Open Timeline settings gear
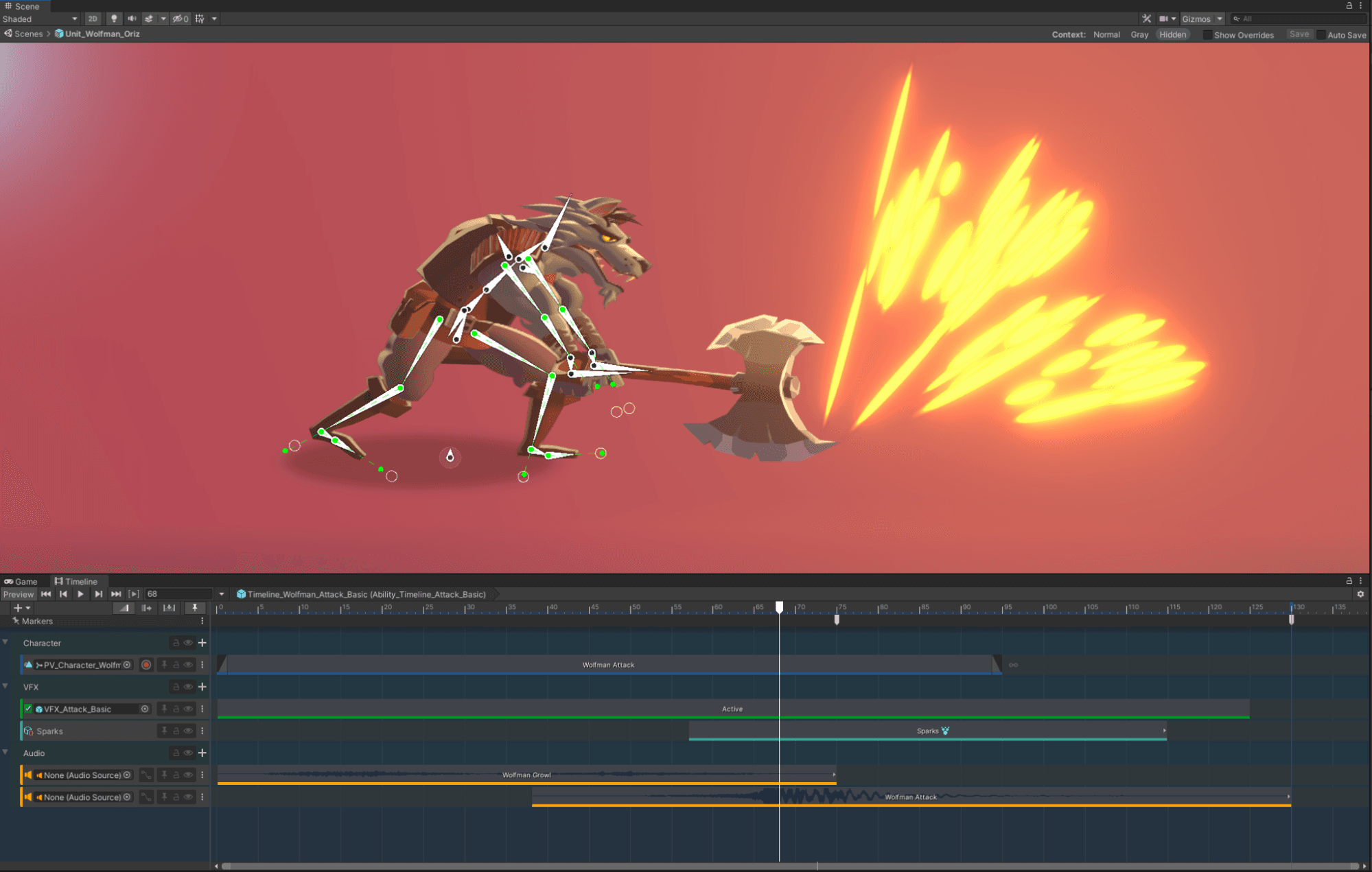The height and width of the screenshot is (872, 1372). [1360, 594]
